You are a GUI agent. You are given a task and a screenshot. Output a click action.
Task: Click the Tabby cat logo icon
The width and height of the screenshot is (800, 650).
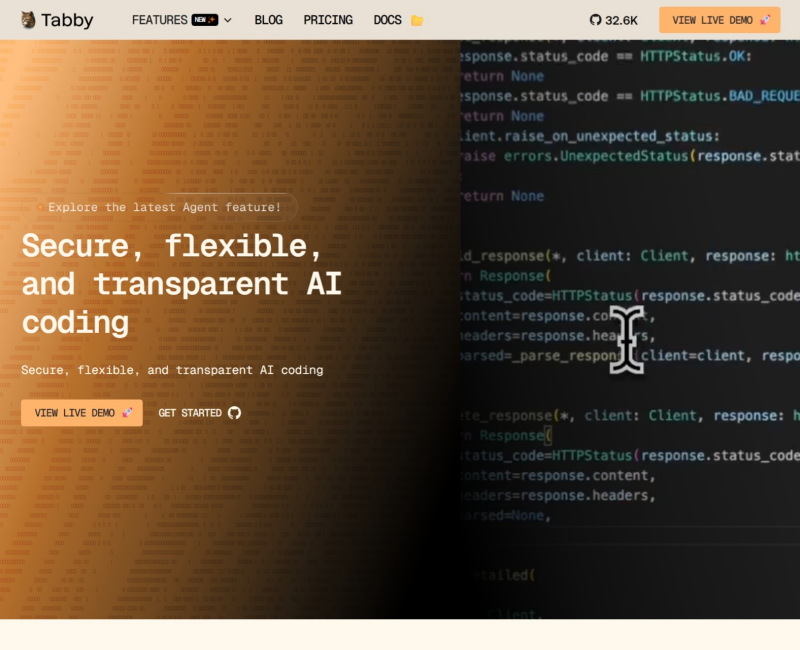coord(28,20)
